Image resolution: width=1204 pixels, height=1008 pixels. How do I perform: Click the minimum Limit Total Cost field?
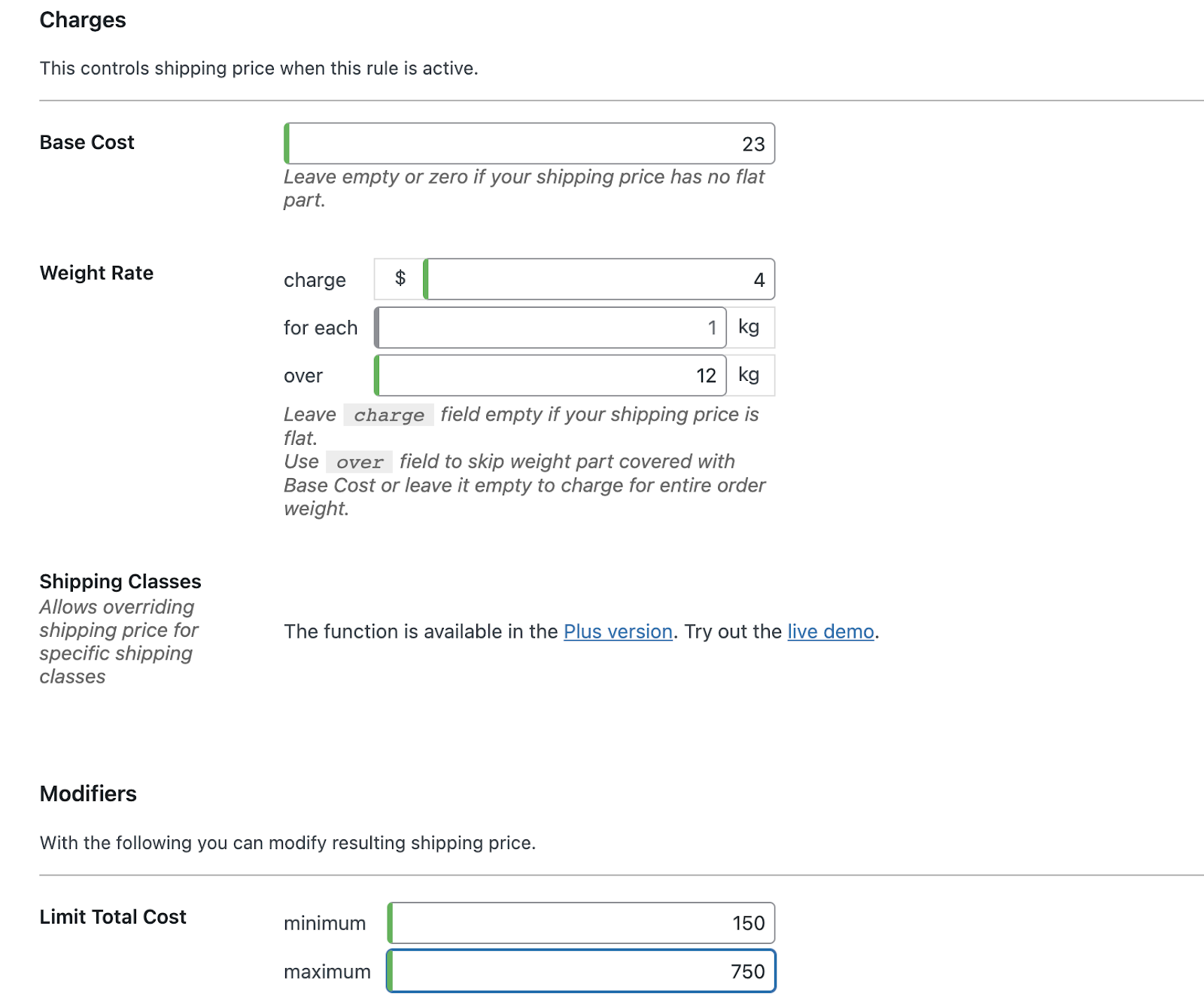(x=579, y=922)
